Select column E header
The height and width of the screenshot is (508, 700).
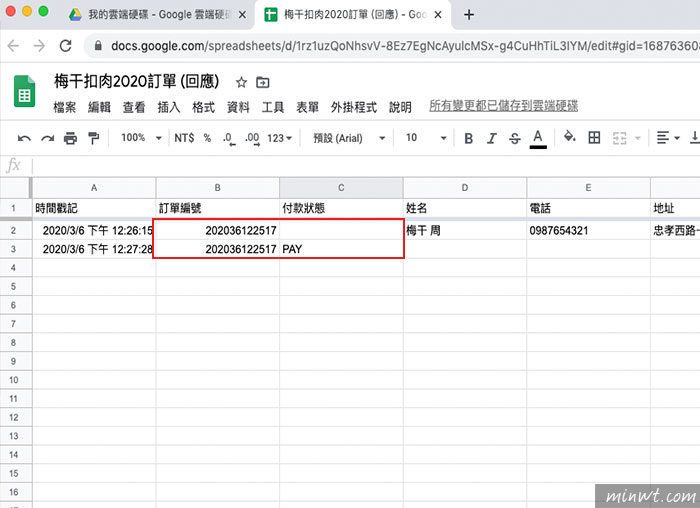(x=588, y=188)
